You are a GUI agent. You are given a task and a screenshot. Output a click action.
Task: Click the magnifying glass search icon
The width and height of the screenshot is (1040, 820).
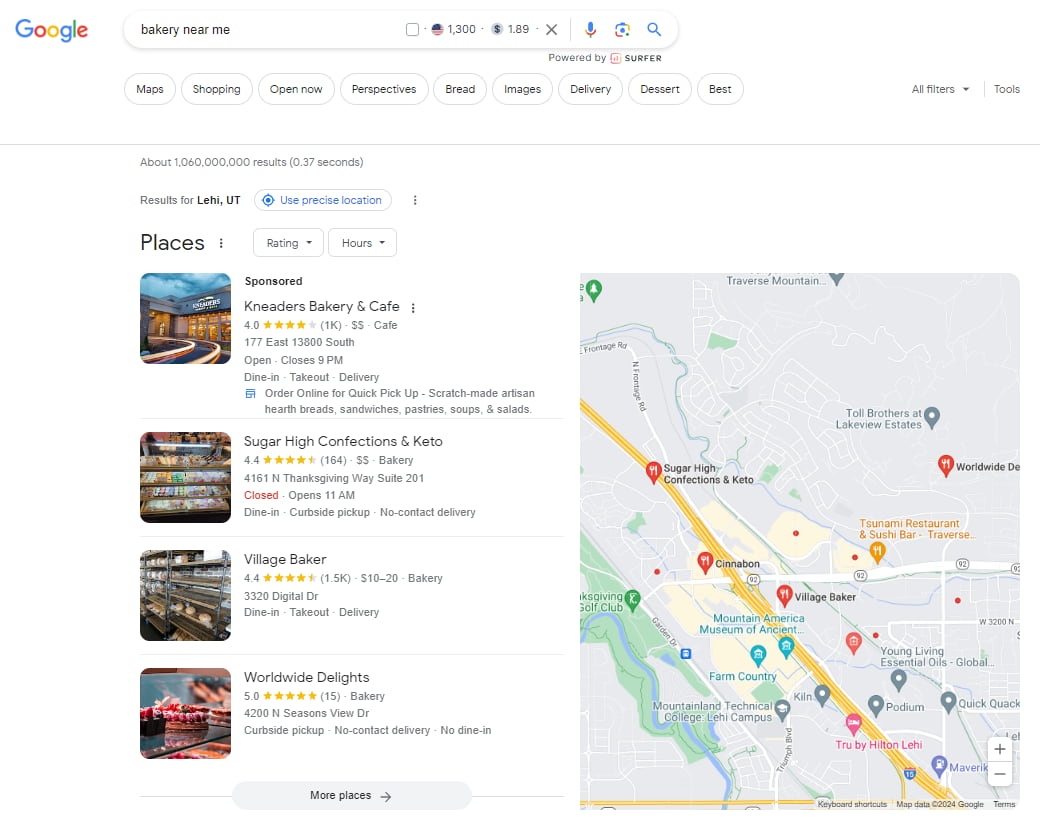pos(654,30)
